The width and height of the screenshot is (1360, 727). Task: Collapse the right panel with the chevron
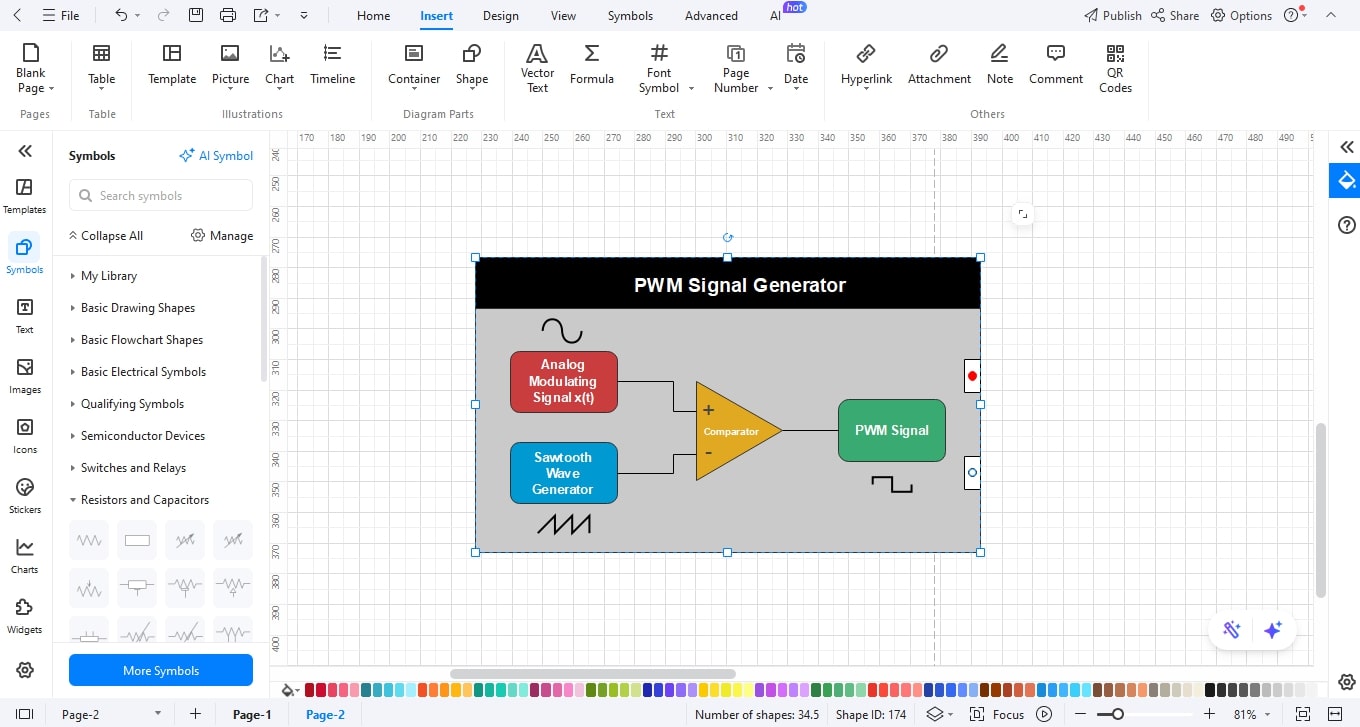click(1345, 147)
